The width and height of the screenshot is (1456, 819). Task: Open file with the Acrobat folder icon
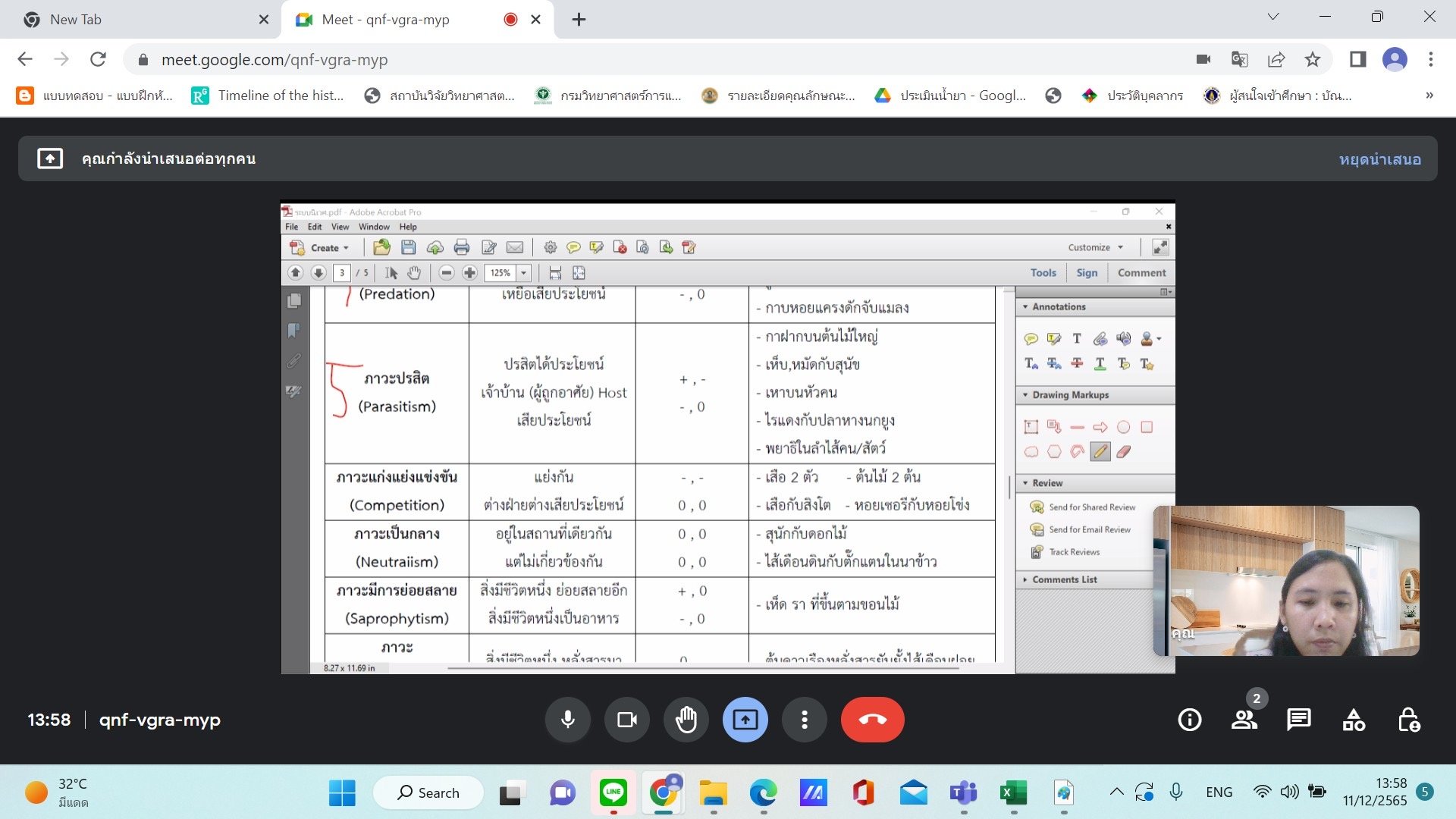point(381,247)
